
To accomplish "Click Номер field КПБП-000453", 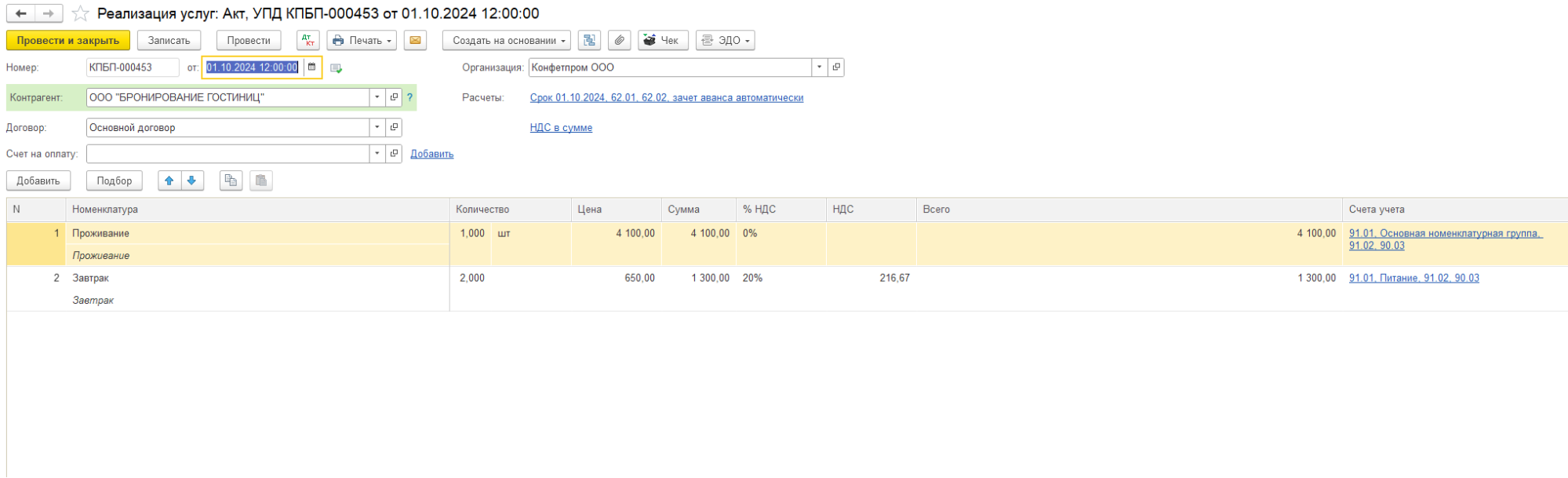I will [133, 68].
